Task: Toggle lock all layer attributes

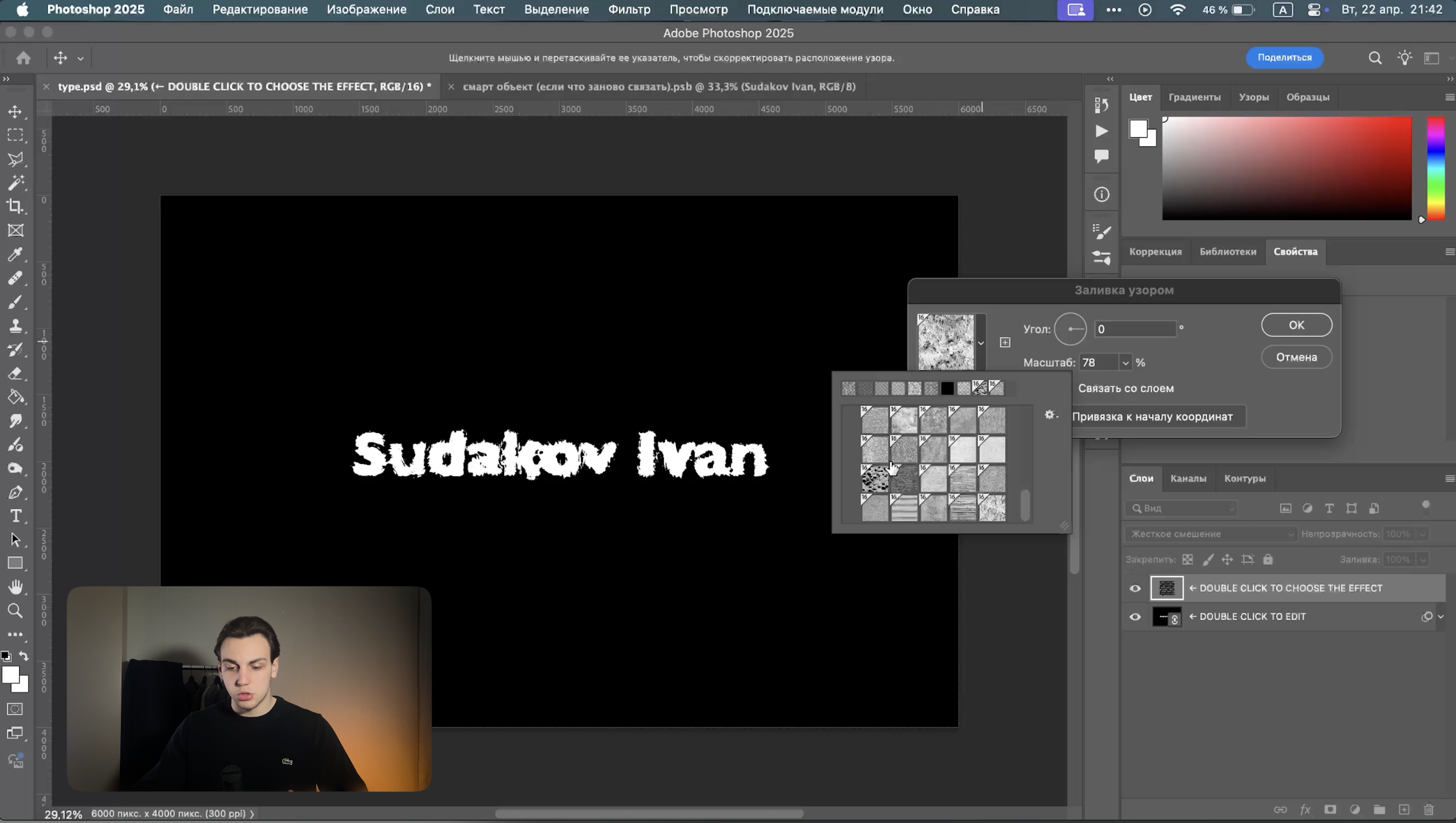Action: pyautogui.click(x=1268, y=560)
